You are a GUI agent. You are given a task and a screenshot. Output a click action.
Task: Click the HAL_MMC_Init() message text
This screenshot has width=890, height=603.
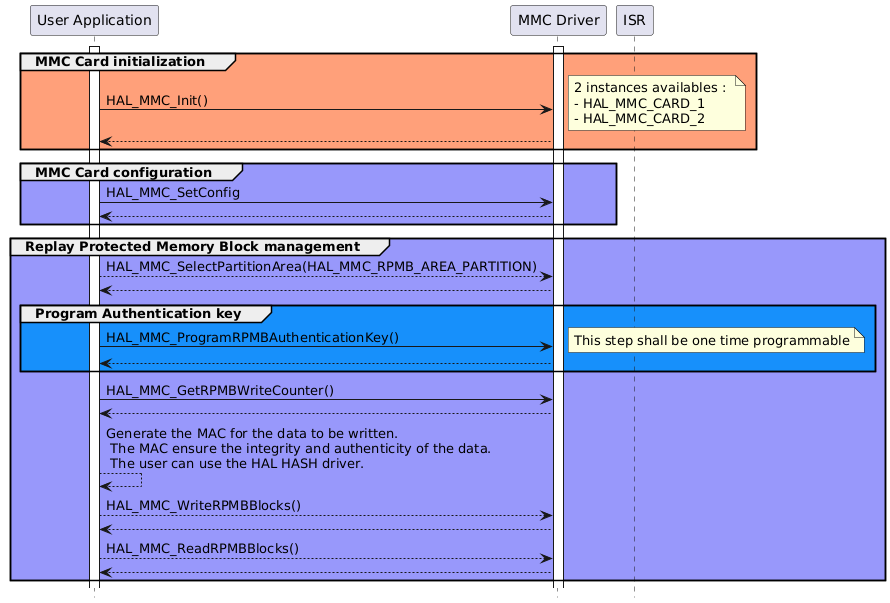157,100
